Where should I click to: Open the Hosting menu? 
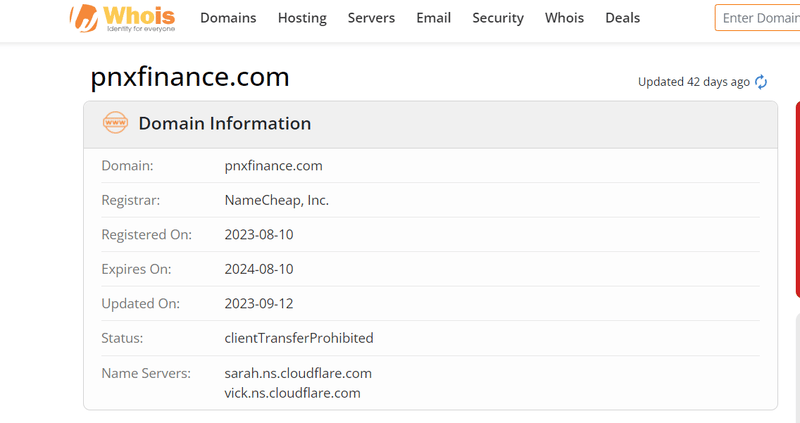302,18
